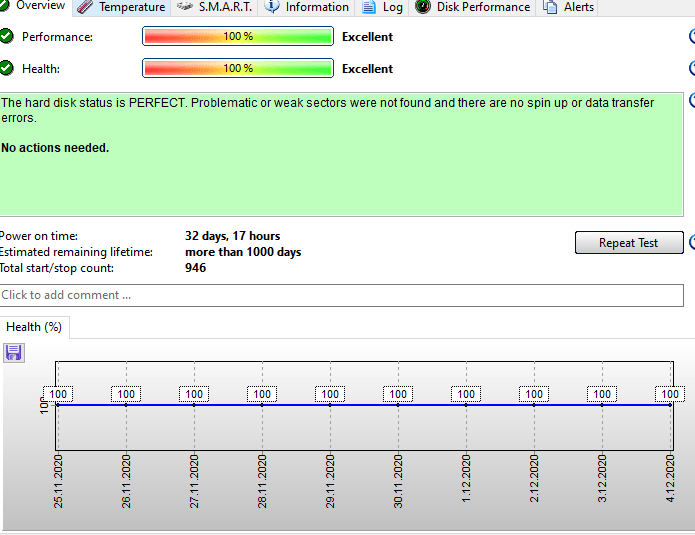The width and height of the screenshot is (695, 535).
Task: Click the 'Power on time:' label
Action: pyautogui.click(x=39, y=236)
